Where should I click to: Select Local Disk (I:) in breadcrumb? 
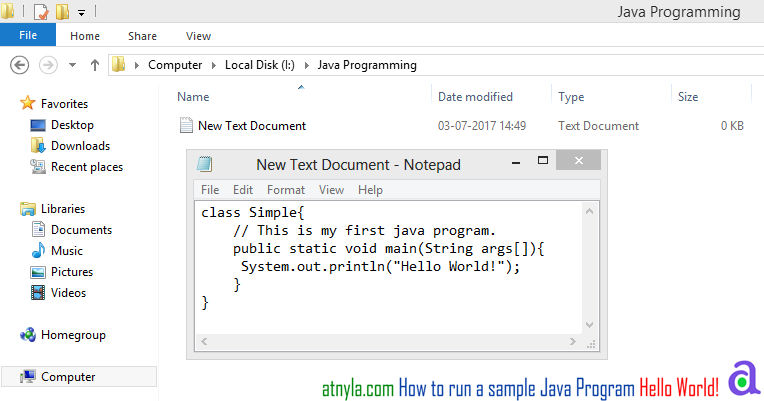(260, 65)
